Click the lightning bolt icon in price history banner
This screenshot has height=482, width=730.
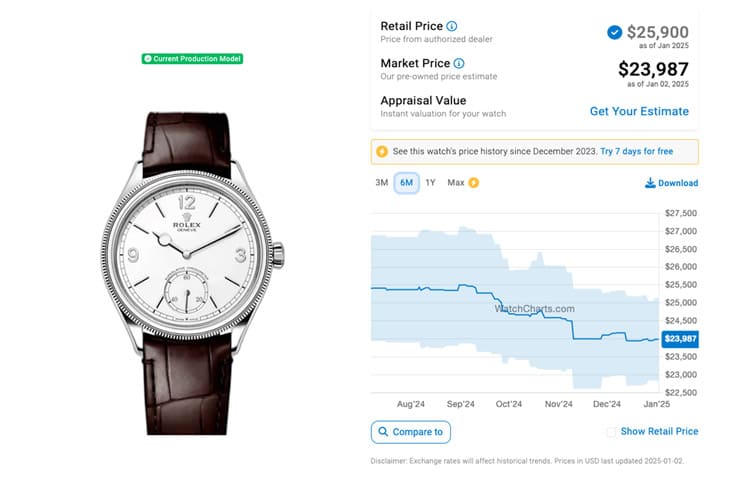click(x=381, y=152)
